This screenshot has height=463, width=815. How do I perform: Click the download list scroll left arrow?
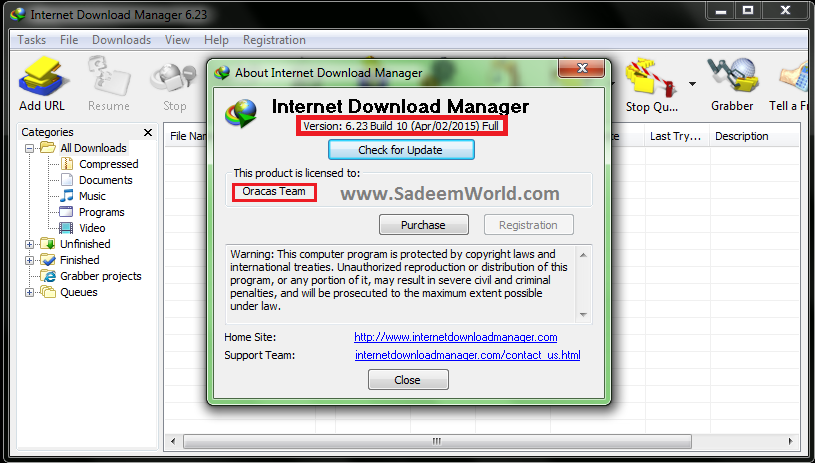coord(173,442)
